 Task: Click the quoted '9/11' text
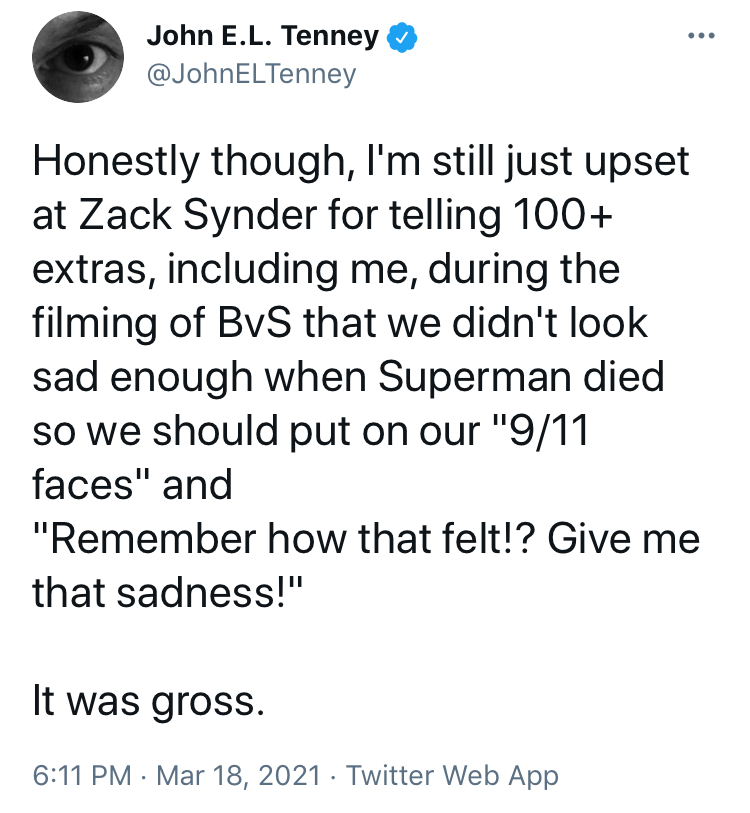[550, 430]
